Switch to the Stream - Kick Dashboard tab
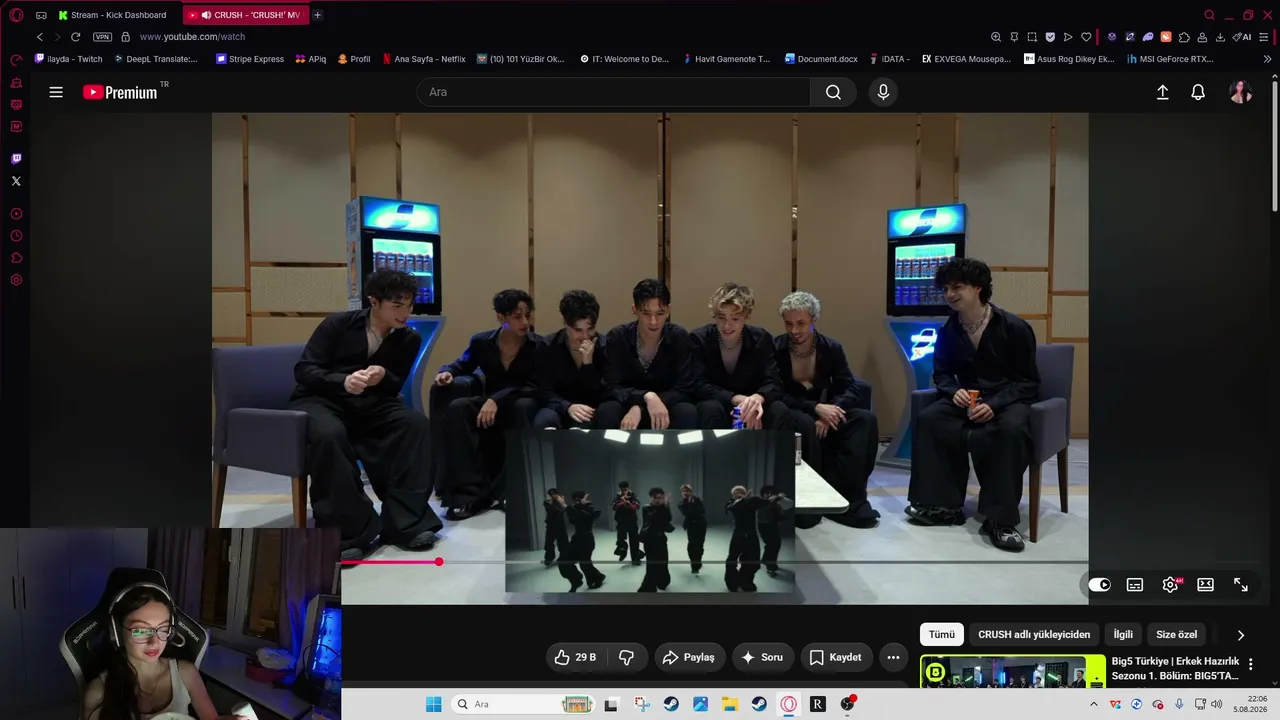The height and width of the screenshot is (720, 1280). click(x=112, y=15)
